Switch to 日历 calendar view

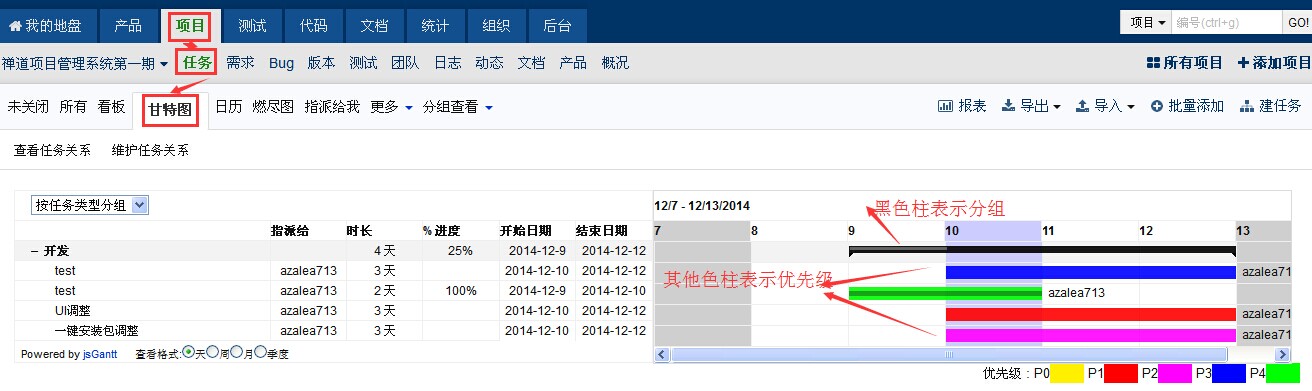click(x=229, y=106)
